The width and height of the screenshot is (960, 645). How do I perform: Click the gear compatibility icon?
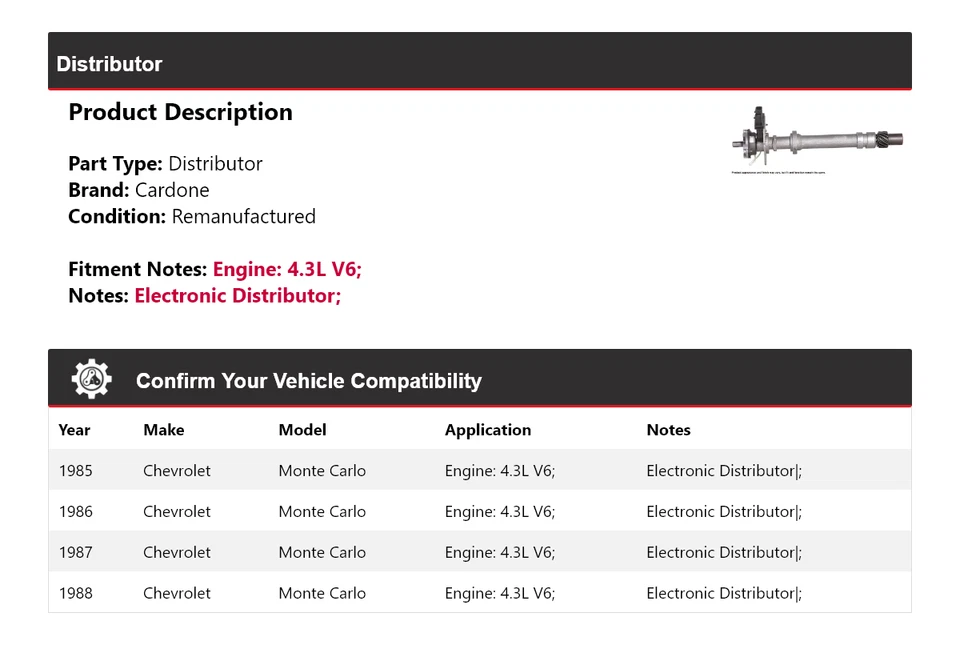[91, 380]
